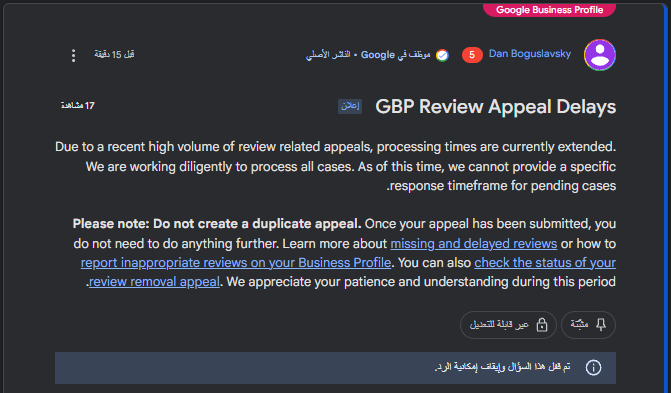The width and height of the screenshot is (671, 393).
Task: Click the Google employee verified checkmark badge
Action: 442,55
